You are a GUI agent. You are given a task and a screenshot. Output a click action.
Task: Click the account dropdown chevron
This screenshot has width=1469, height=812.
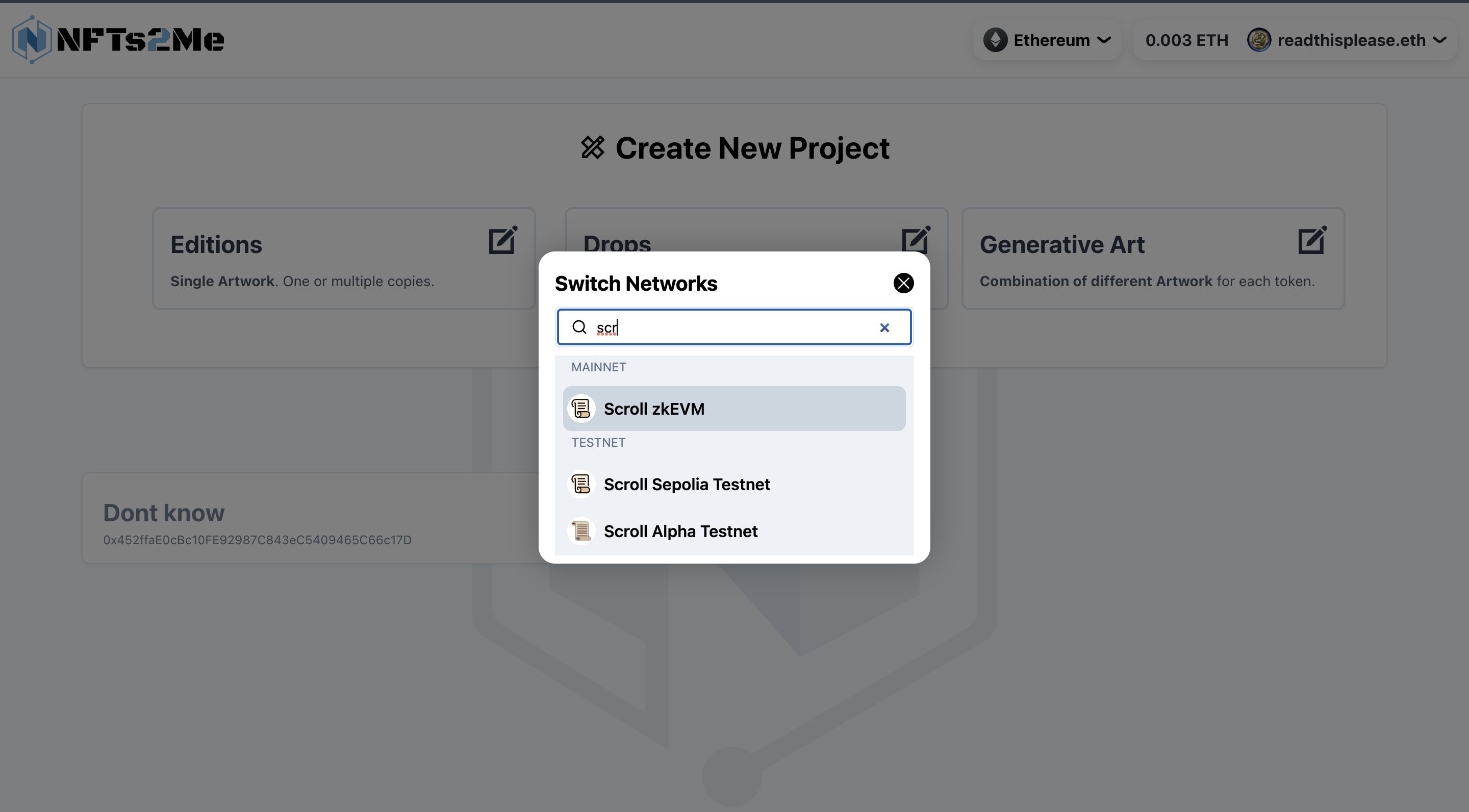[1439, 40]
